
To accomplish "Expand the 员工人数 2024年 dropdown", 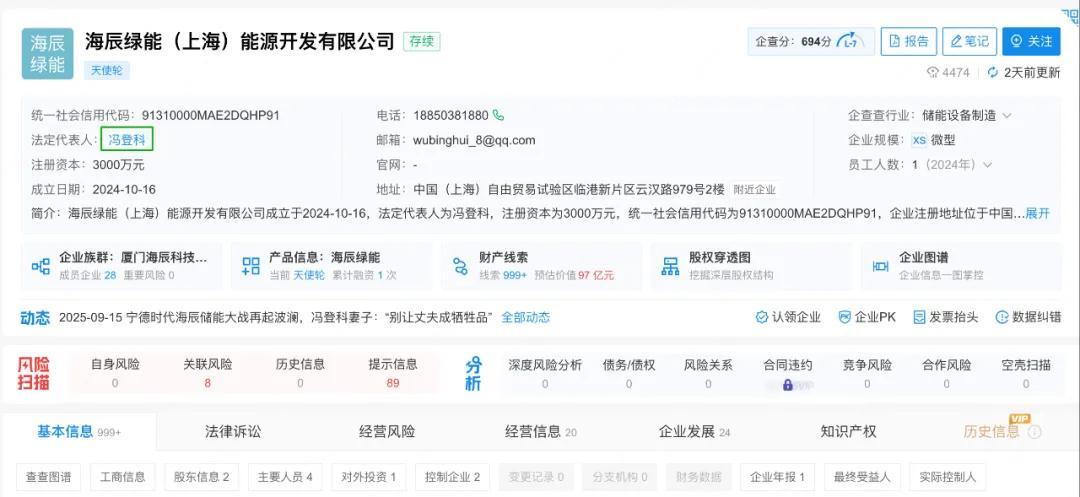I will tap(988, 165).
